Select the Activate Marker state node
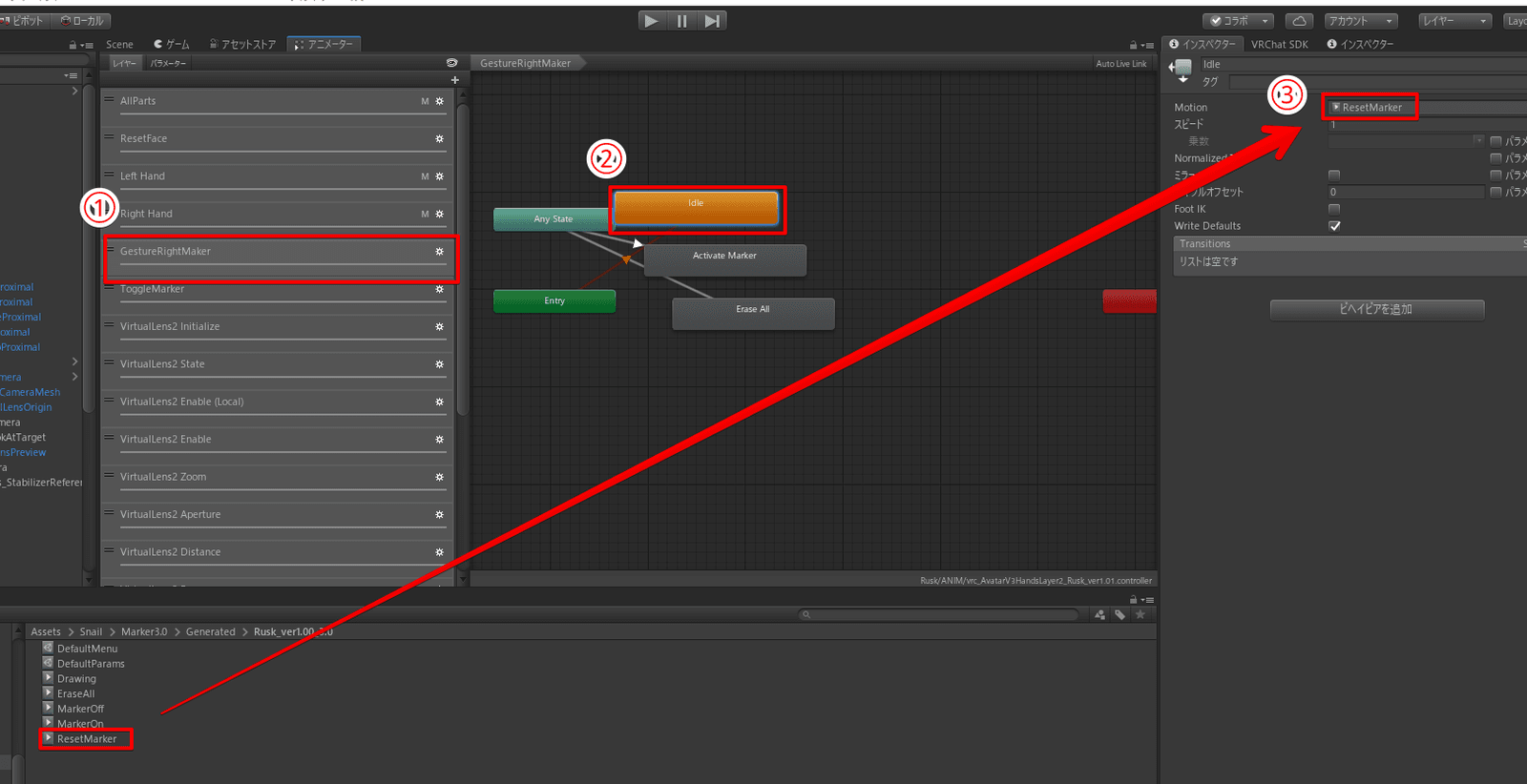Image resolution: width=1527 pixels, height=784 pixels. (724, 259)
